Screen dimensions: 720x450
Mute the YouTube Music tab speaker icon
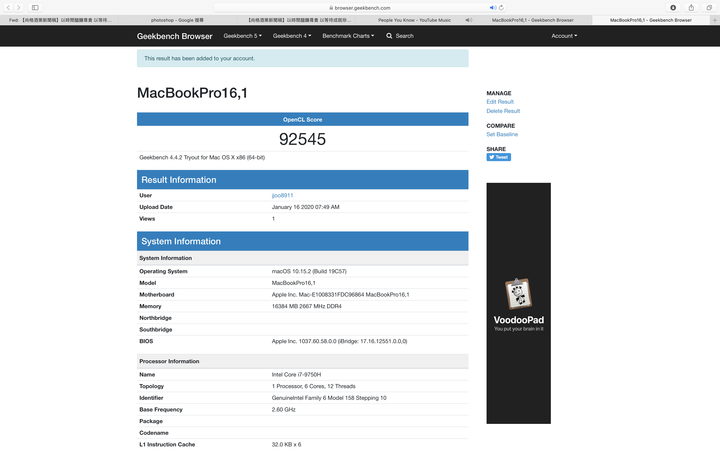click(468, 20)
